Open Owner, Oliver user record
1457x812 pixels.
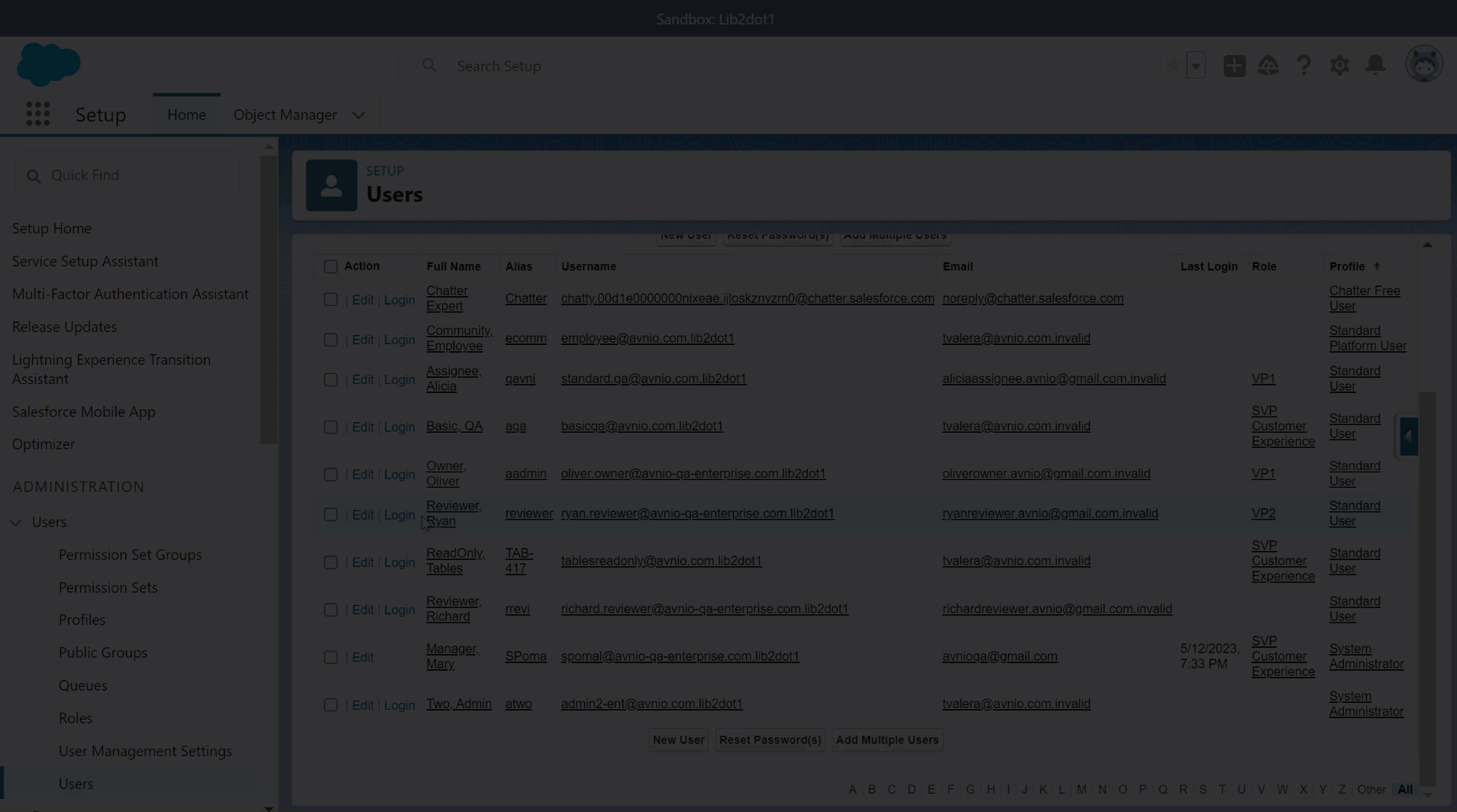click(445, 473)
